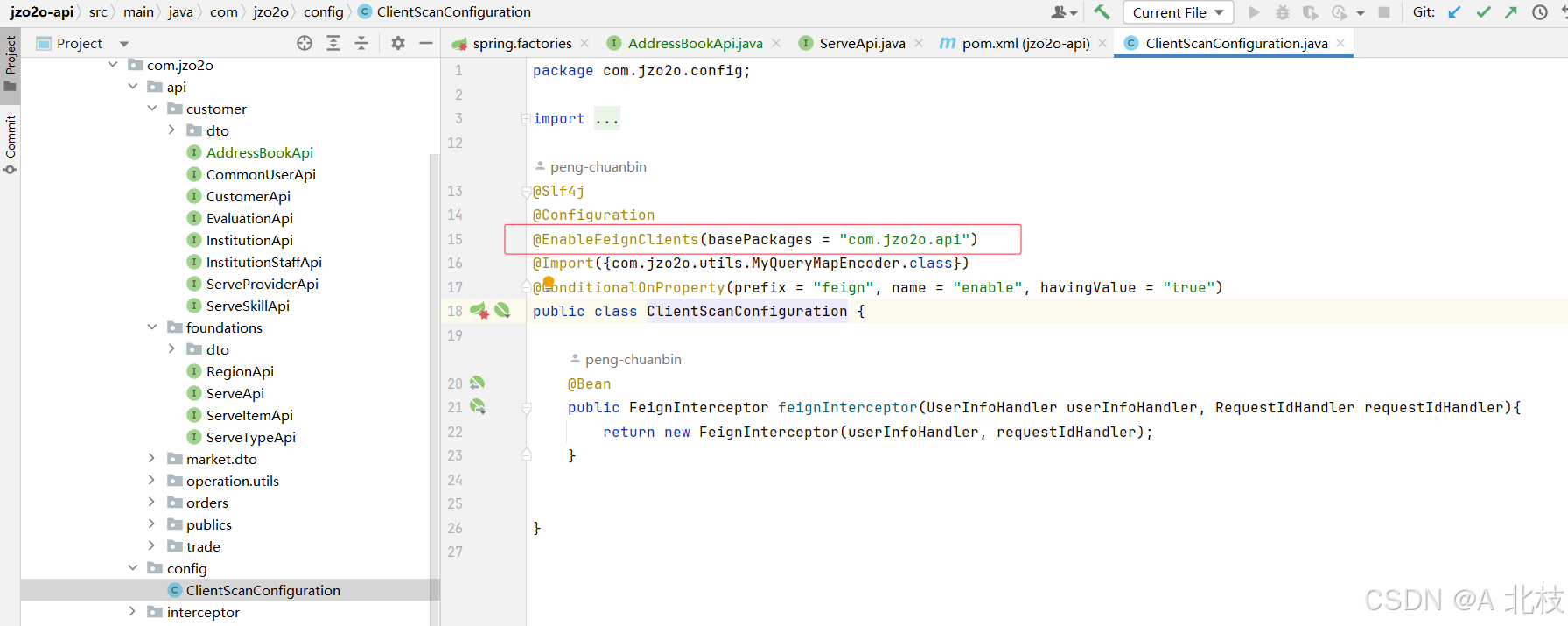Expand the folded import block on line 3
The width and height of the screenshot is (1568, 626).
(526, 119)
